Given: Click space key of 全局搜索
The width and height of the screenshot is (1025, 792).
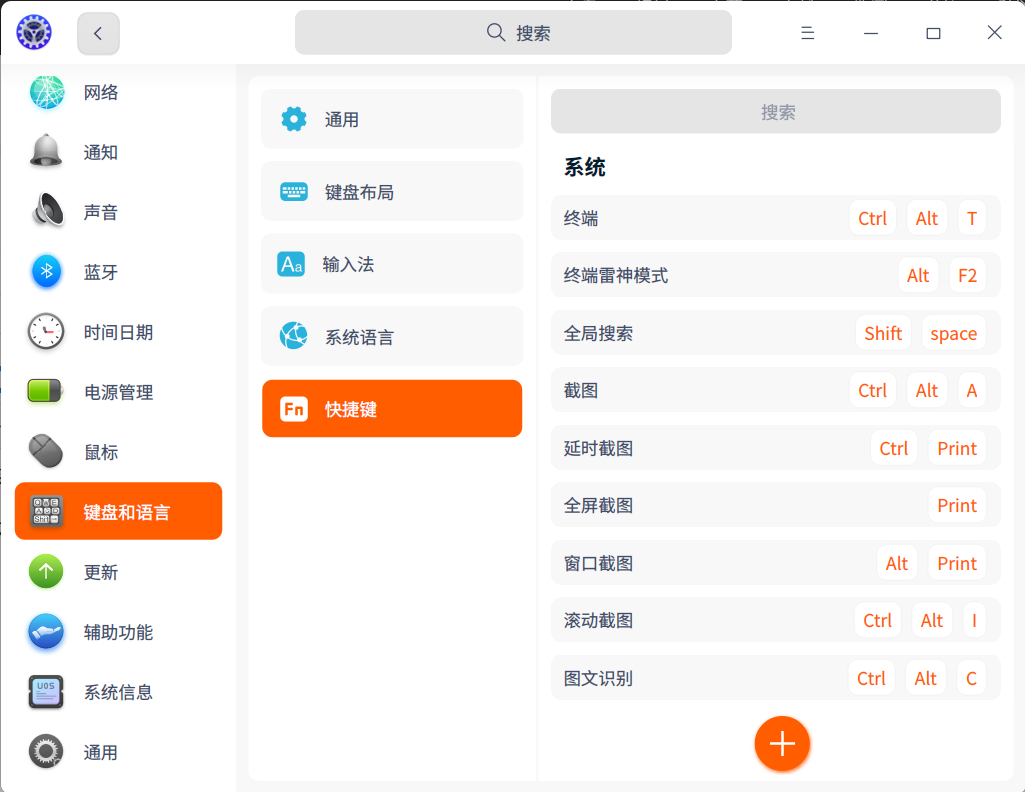Looking at the screenshot, I should click(953, 333).
